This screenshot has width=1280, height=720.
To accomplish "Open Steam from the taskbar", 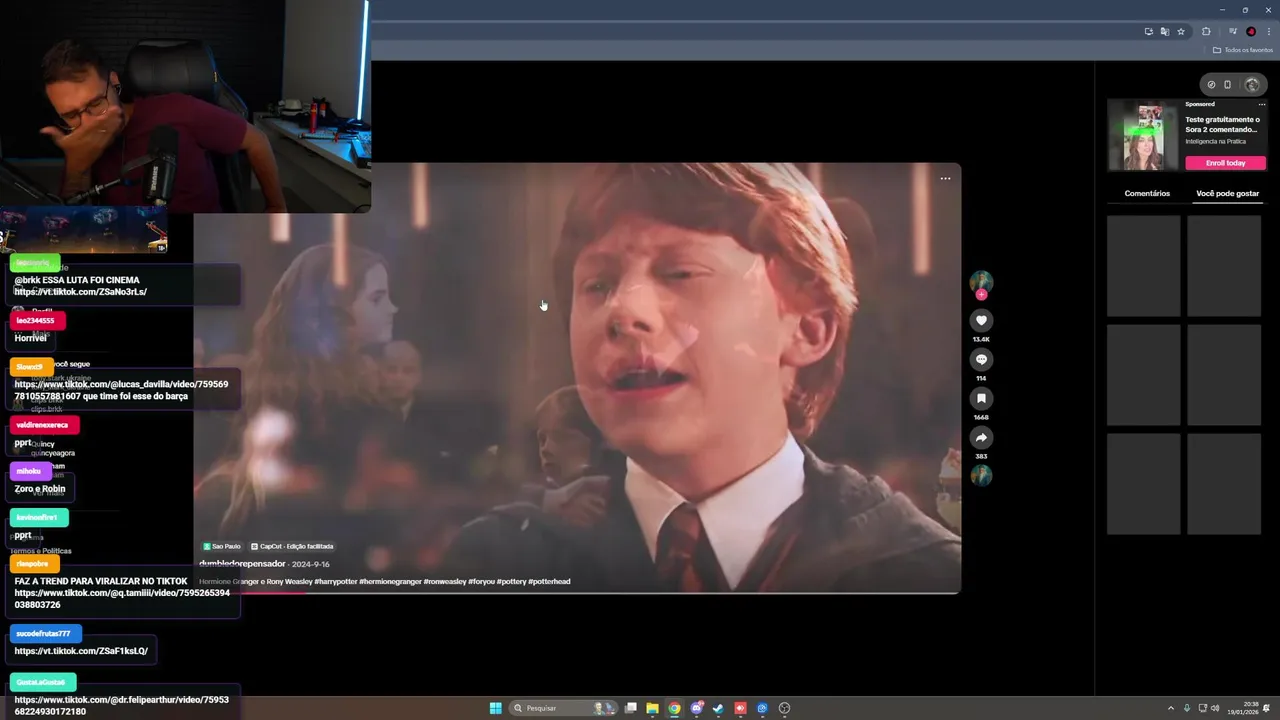I will point(718,708).
